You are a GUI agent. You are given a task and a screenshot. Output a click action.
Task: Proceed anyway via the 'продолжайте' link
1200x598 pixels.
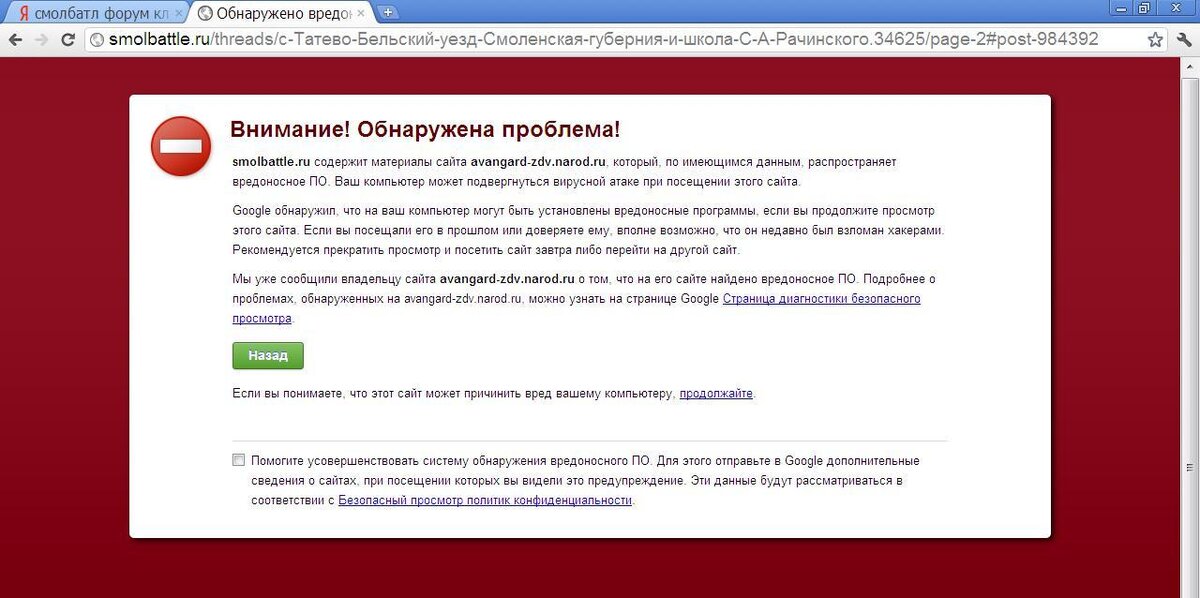click(716, 394)
